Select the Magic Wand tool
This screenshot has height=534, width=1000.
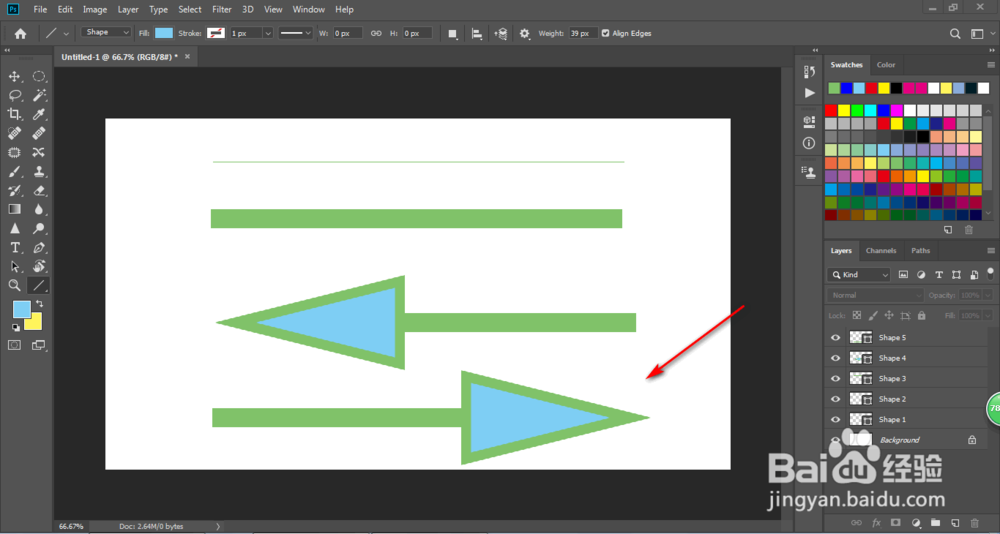point(39,96)
